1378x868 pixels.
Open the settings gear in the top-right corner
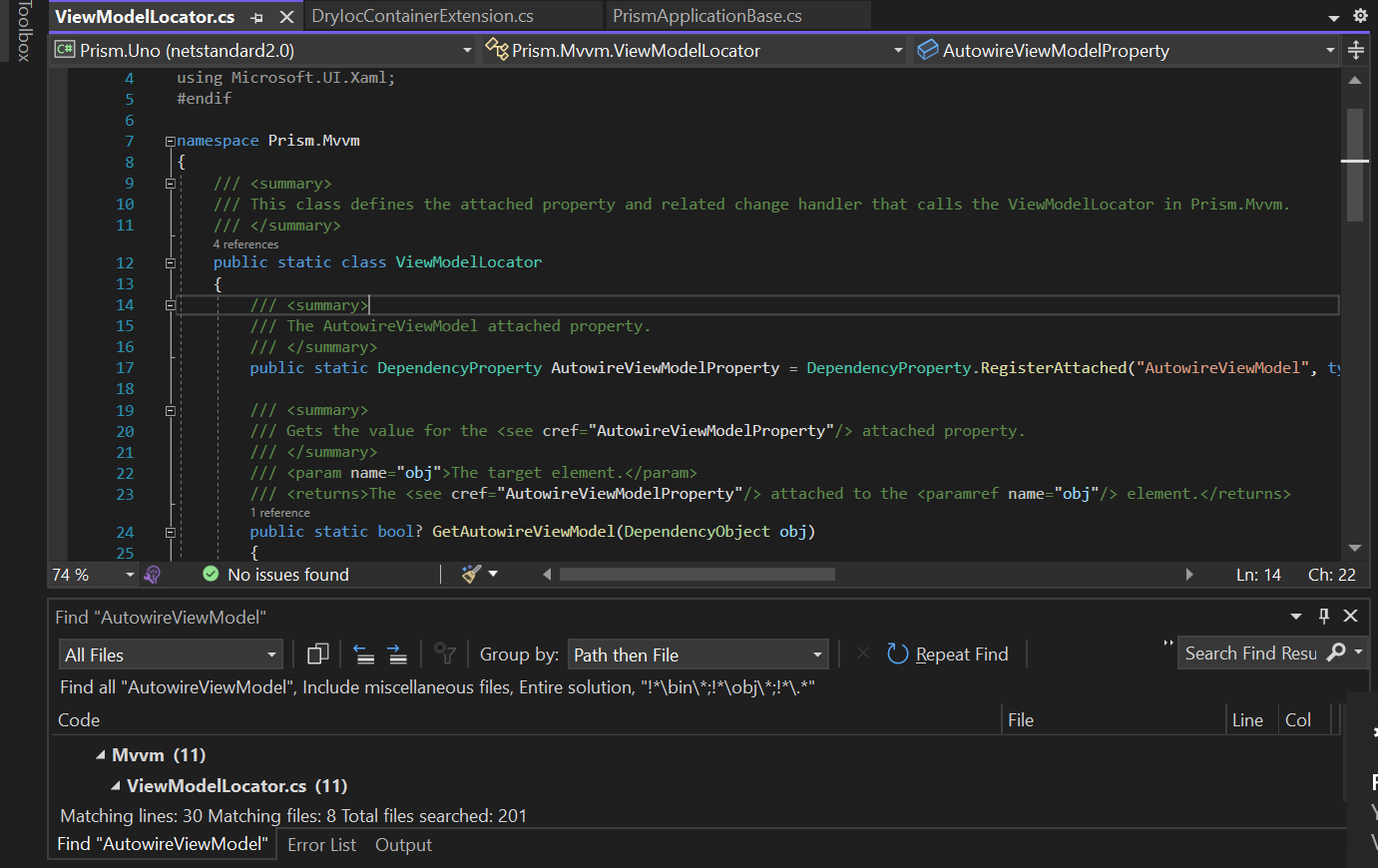click(1358, 17)
